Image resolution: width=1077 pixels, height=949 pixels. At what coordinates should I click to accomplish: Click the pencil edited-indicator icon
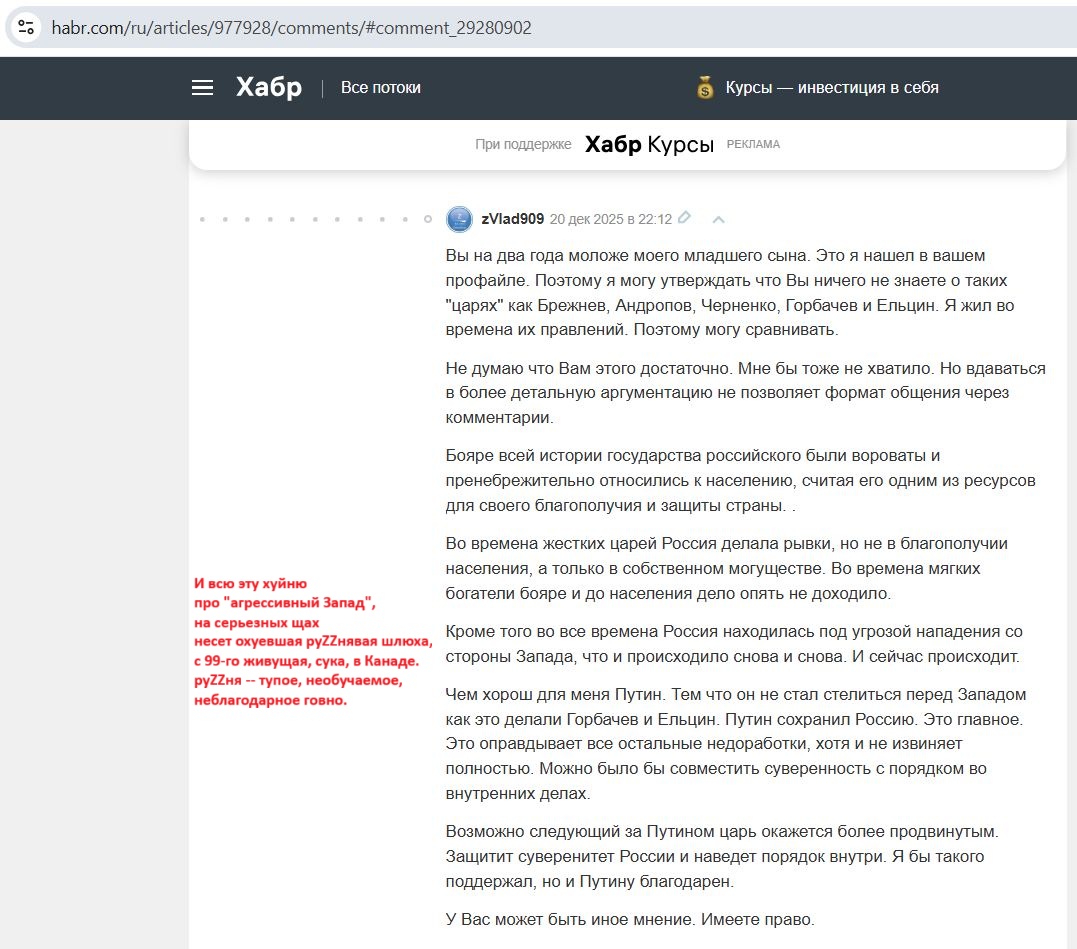(685, 218)
